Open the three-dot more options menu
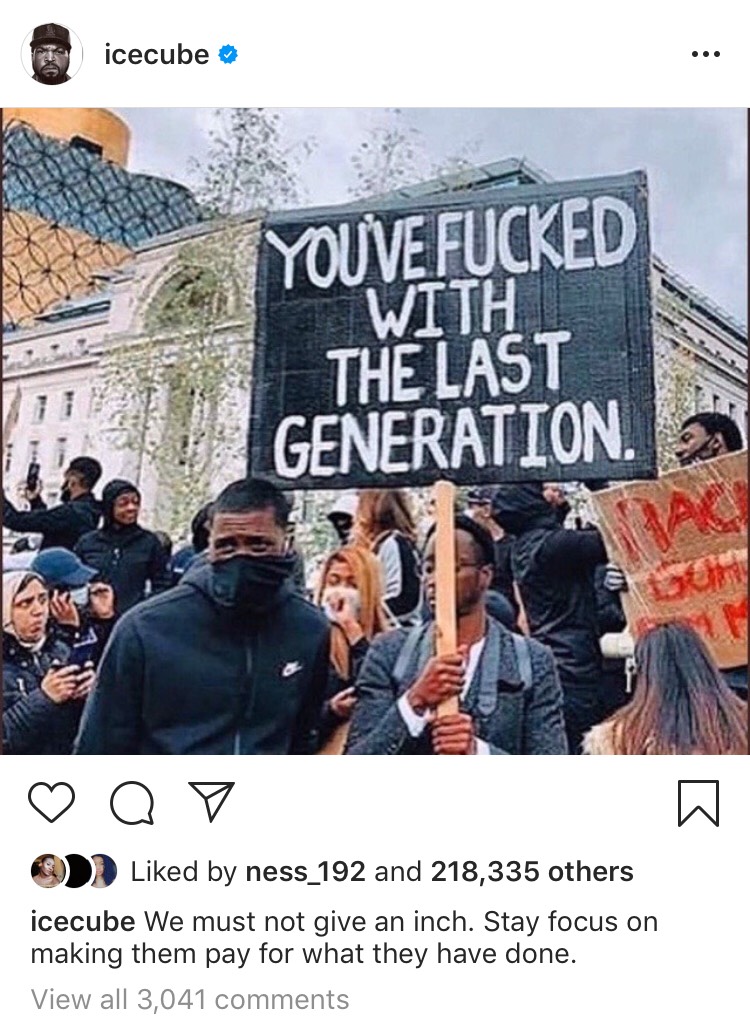750x1031 pixels. [x=706, y=54]
